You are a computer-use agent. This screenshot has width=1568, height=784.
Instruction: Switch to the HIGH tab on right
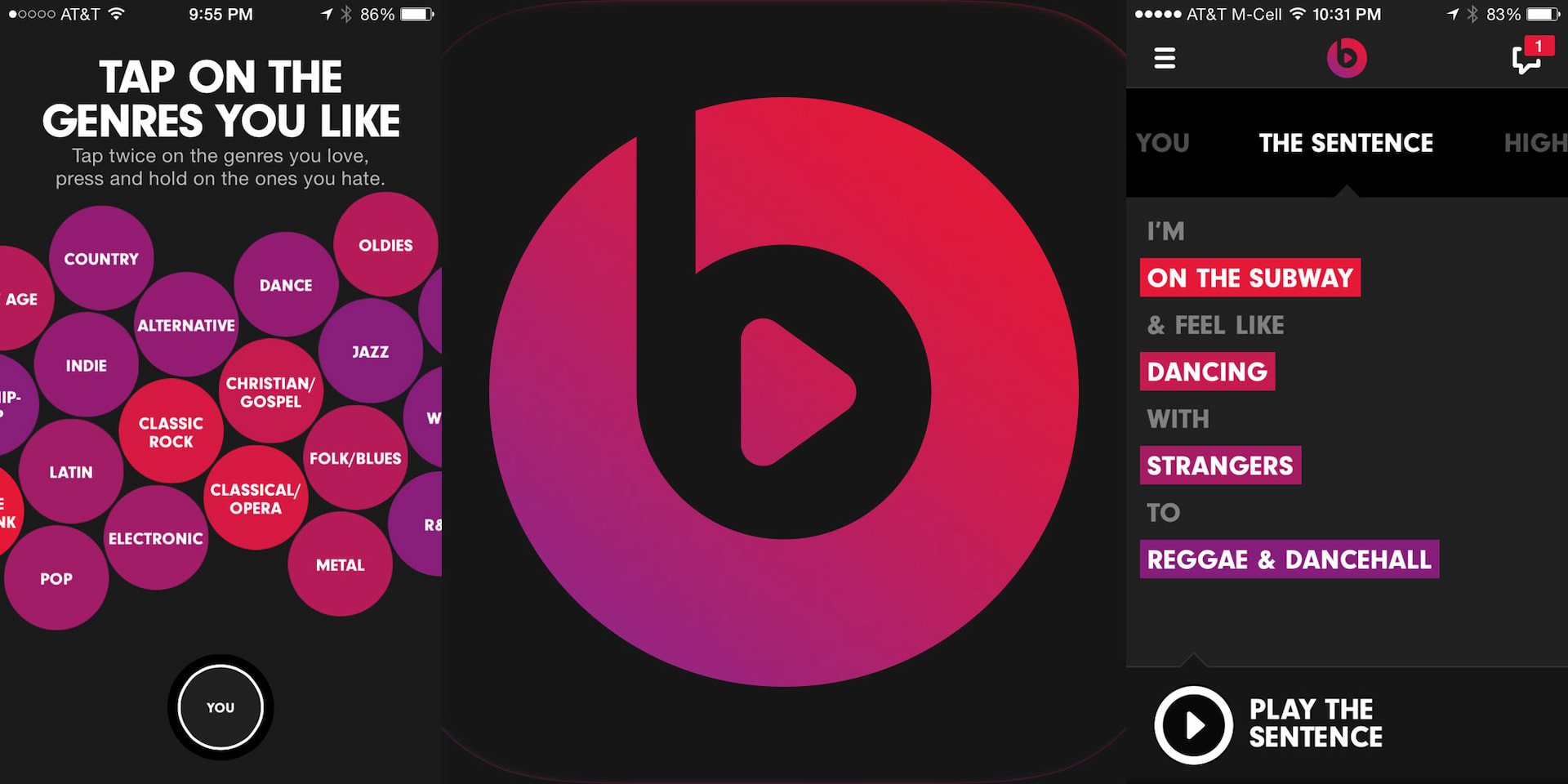[x=1535, y=143]
